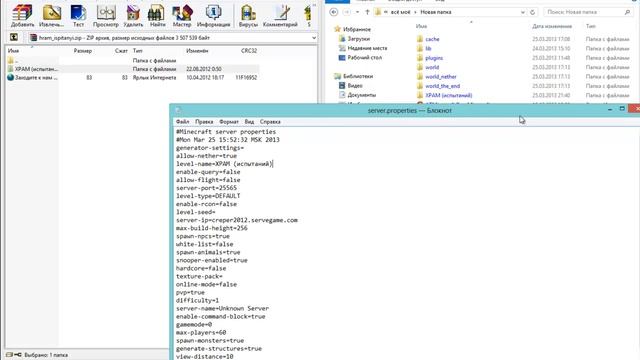640x360 pixels.
Task: Select the Заходите к нам shortcut in WinRAR
Action: [x=32, y=78]
